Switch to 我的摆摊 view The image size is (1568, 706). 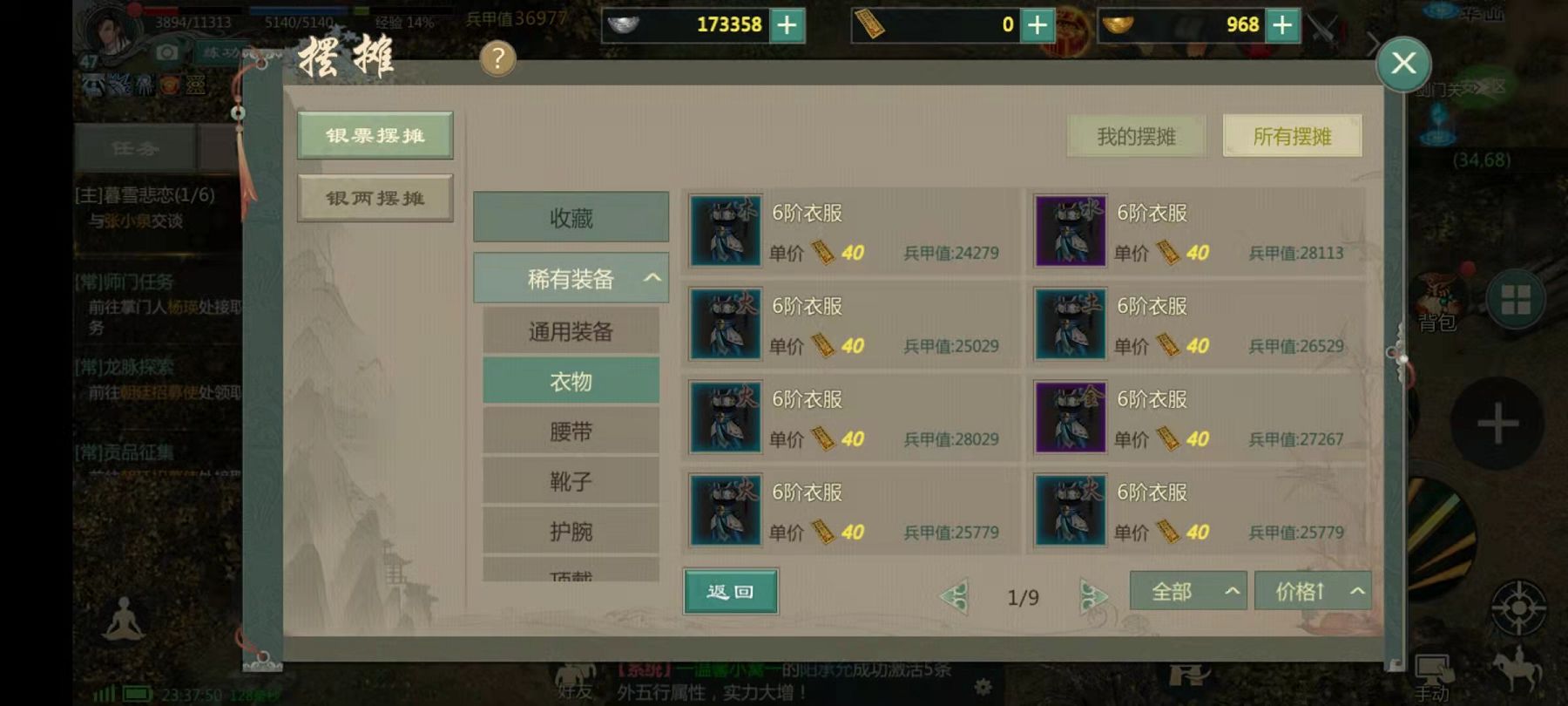[x=1137, y=136]
